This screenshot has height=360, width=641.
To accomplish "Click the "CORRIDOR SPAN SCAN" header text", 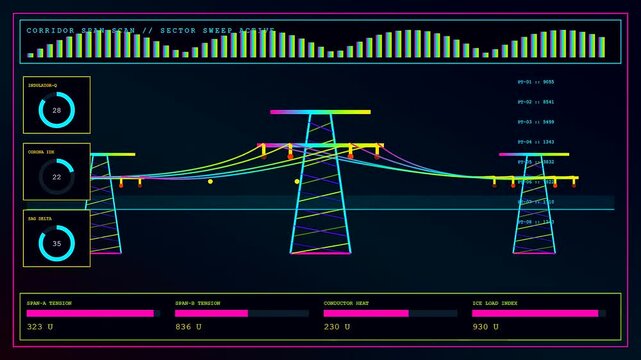I will [x=81, y=31].
